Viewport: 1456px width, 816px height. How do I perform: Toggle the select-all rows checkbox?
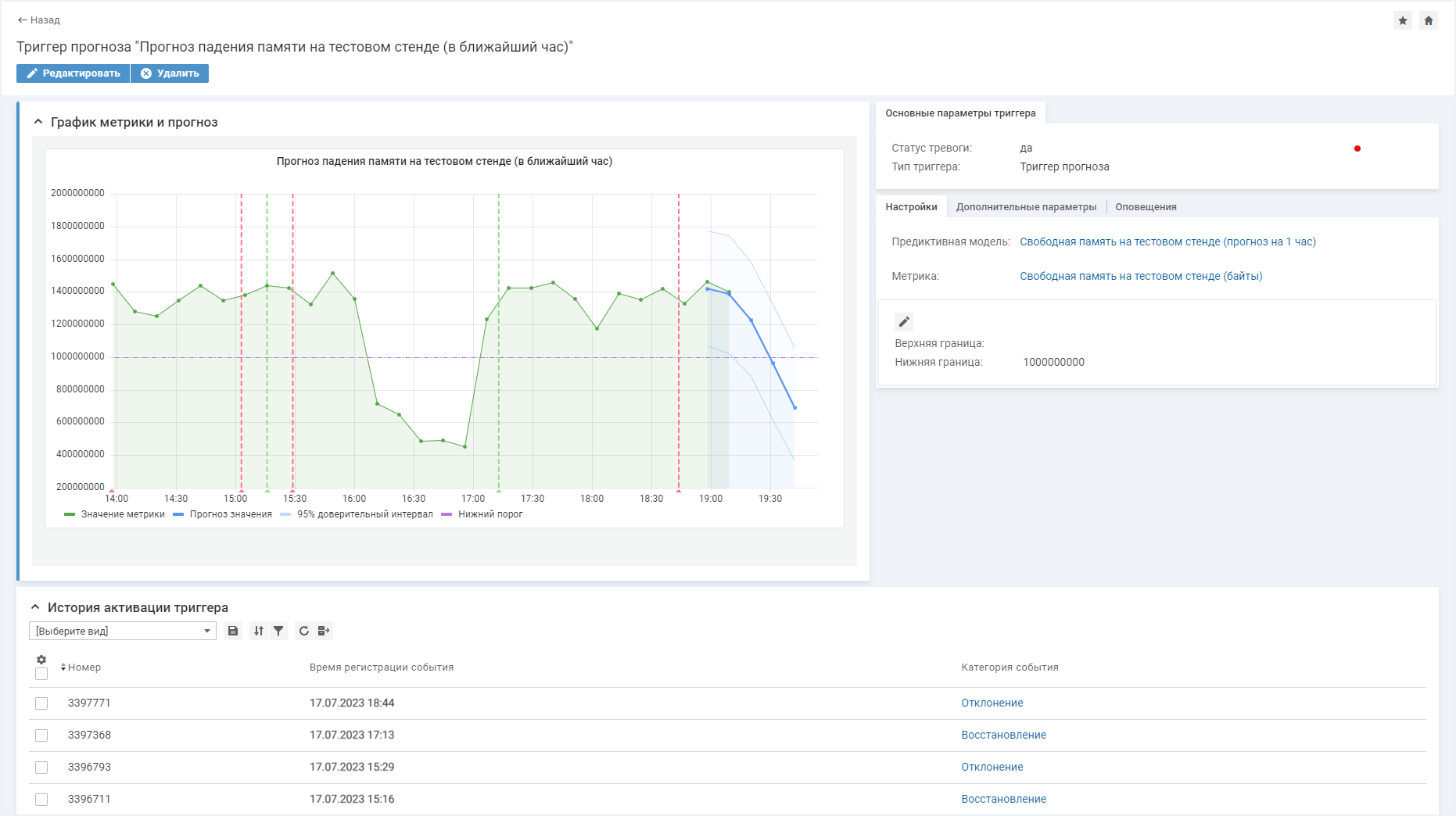click(x=41, y=674)
